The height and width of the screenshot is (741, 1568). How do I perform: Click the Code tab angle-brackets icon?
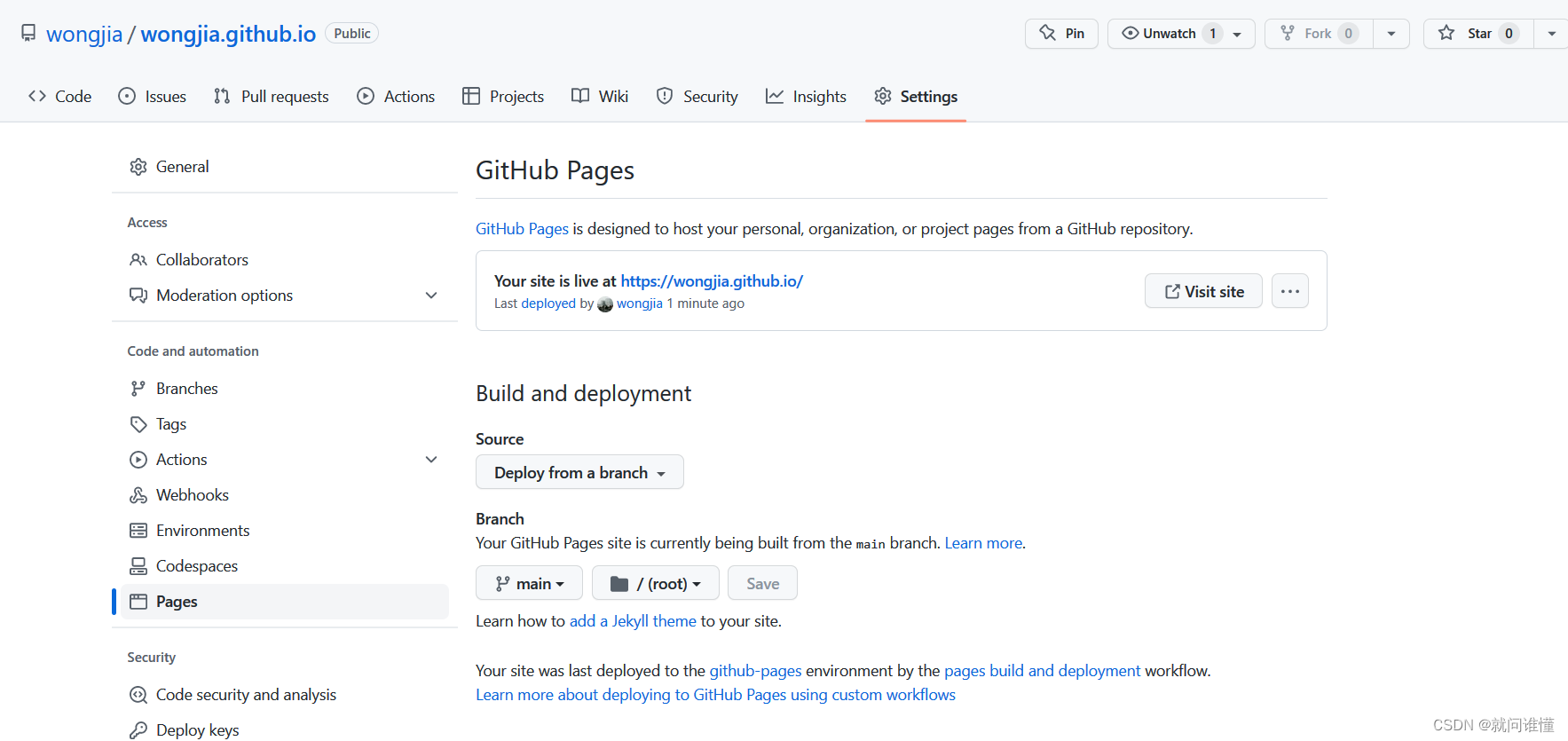pos(37,96)
